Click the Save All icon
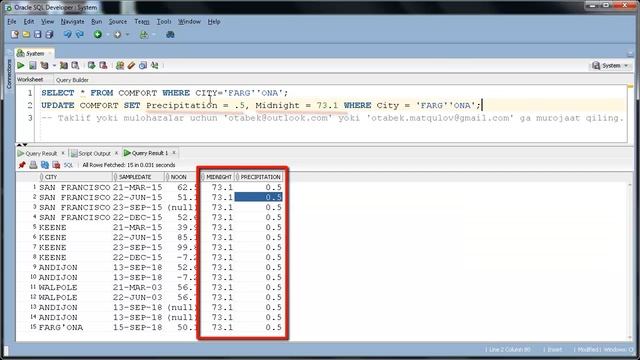This screenshot has height=360, width=640. [x=49, y=35]
